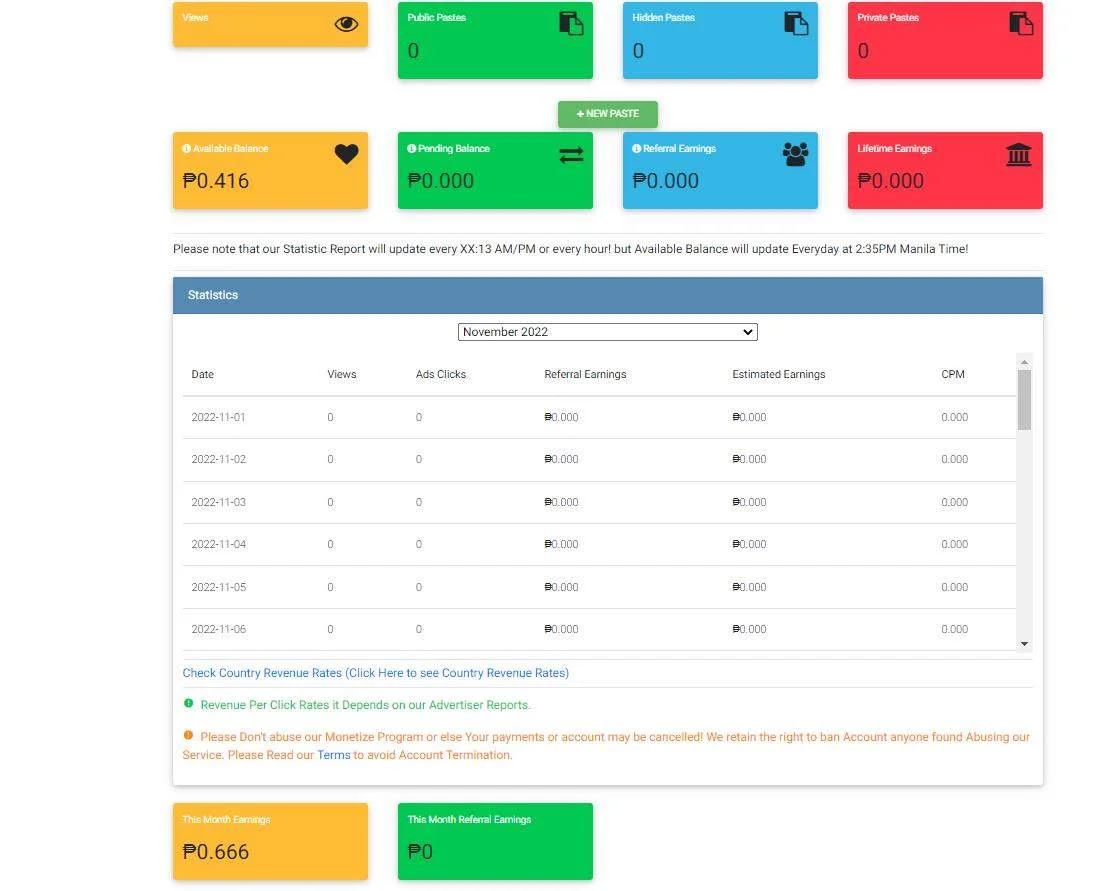Image resolution: width=1112 pixels, height=891 pixels.
Task: Click the paste icon on Hidden Pastes card
Action: point(796,23)
